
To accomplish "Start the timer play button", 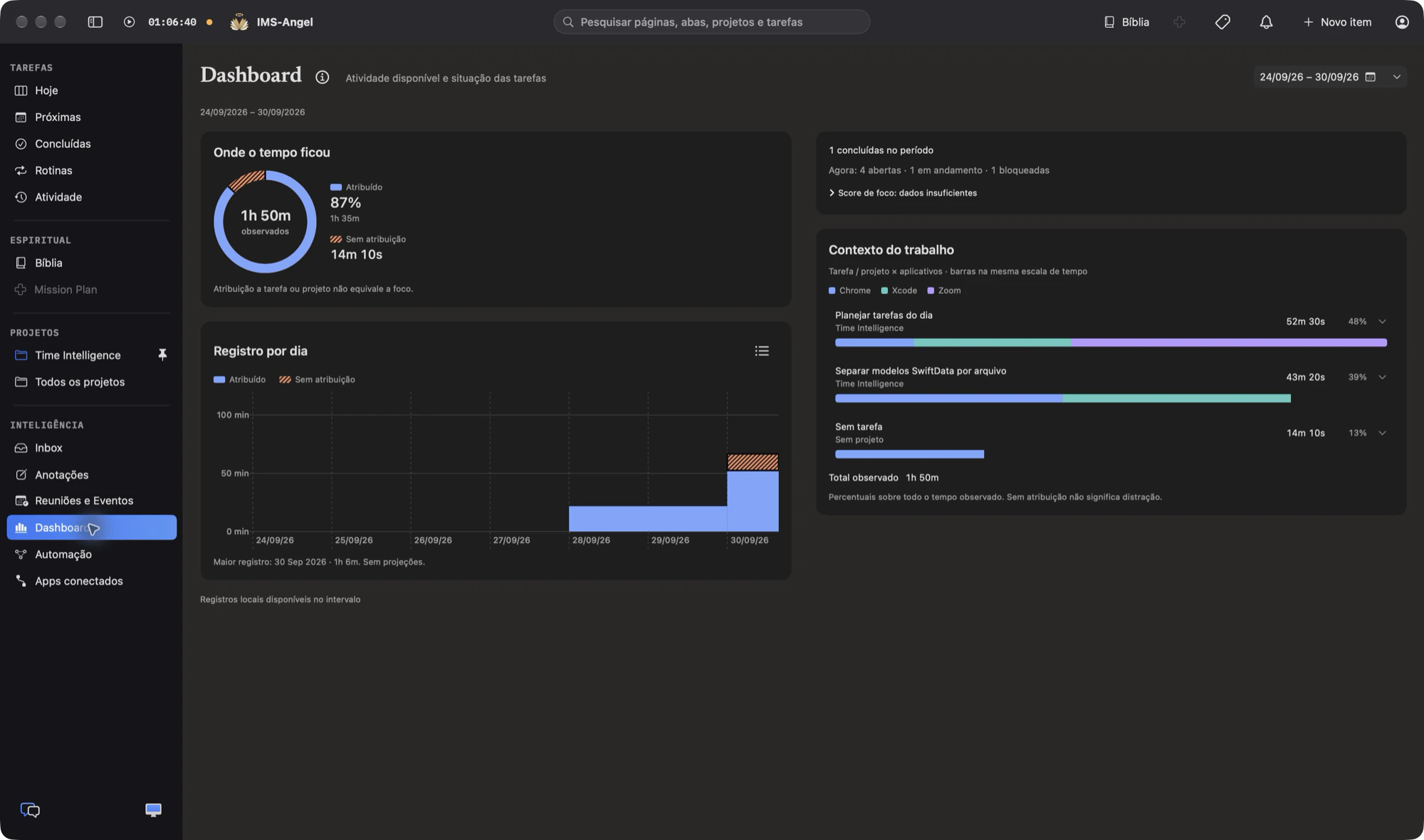I will (129, 22).
